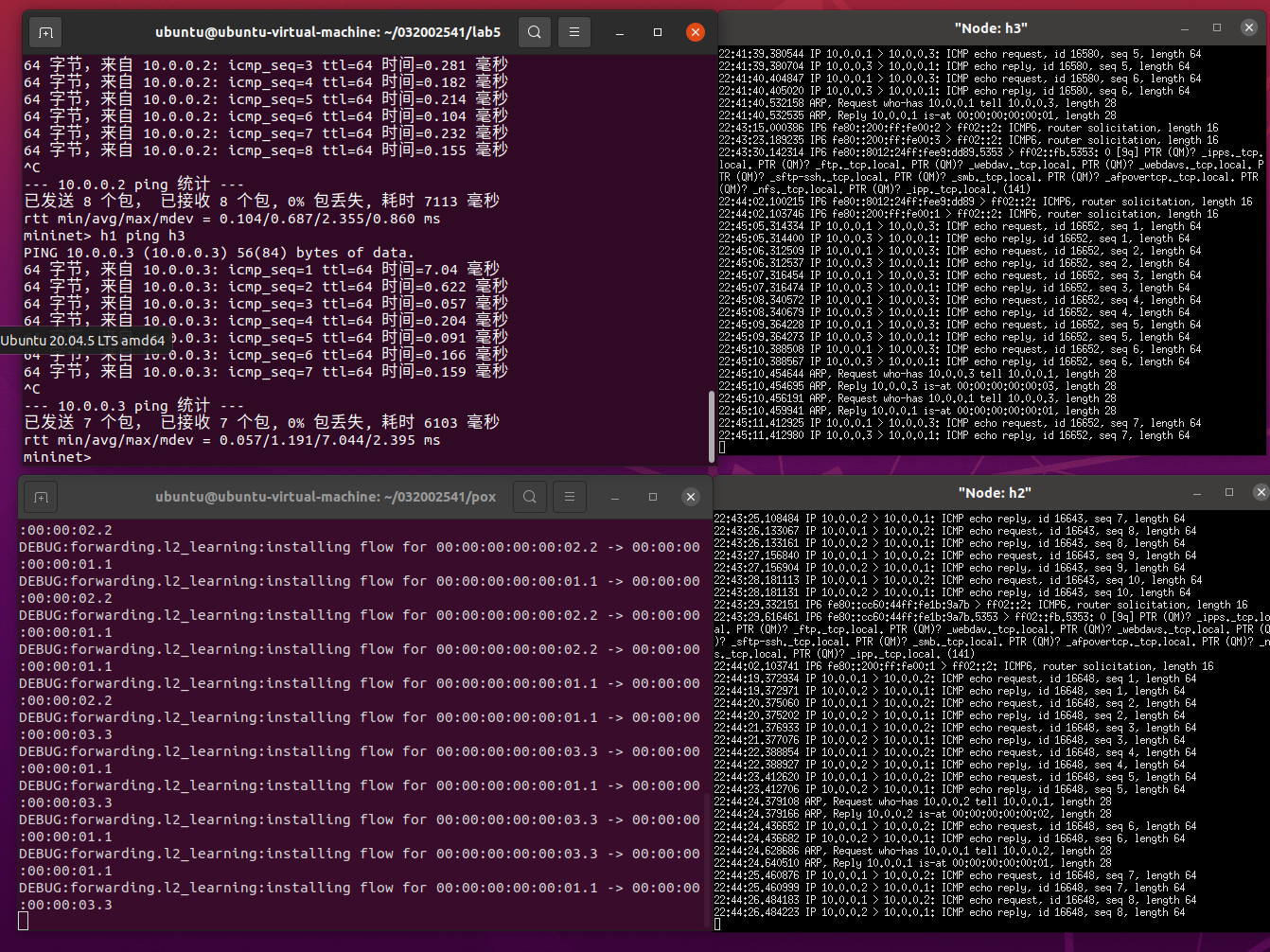The width and height of the screenshot is (1270, 952).
Task: Click the rtt line showing 0.104/0.687/2.355/0.860 ms
Action: pos(233,219)
